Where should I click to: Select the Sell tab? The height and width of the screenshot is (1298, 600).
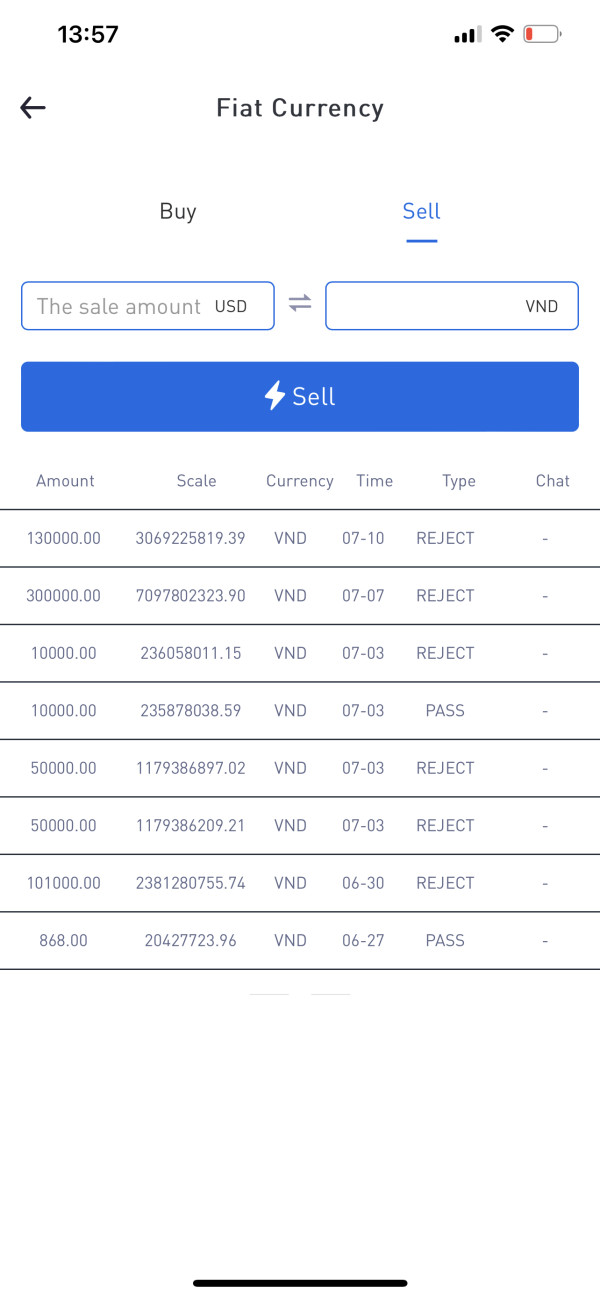tap(421, 211)
